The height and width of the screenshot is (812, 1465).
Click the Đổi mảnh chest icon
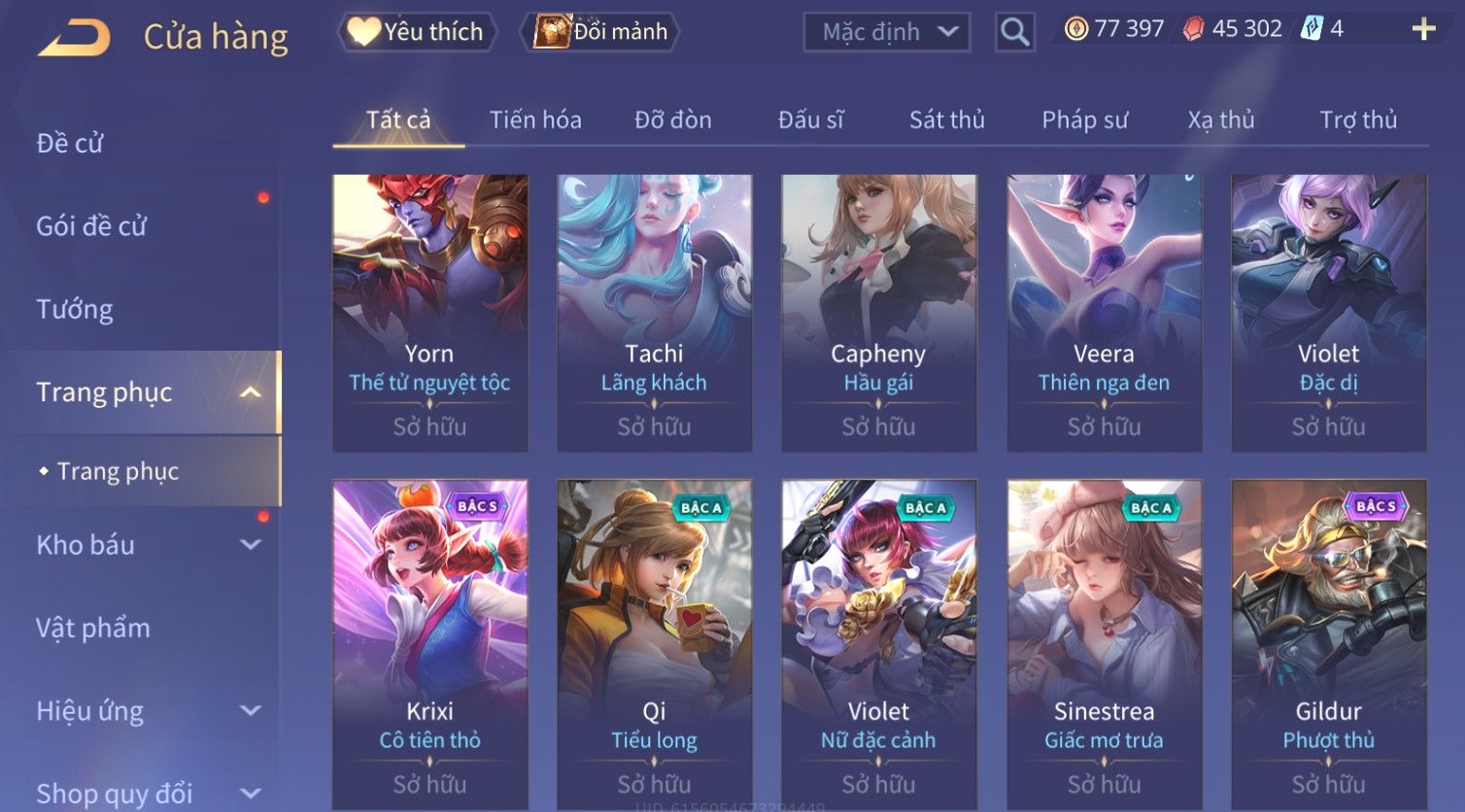click(x=552, y=32)
